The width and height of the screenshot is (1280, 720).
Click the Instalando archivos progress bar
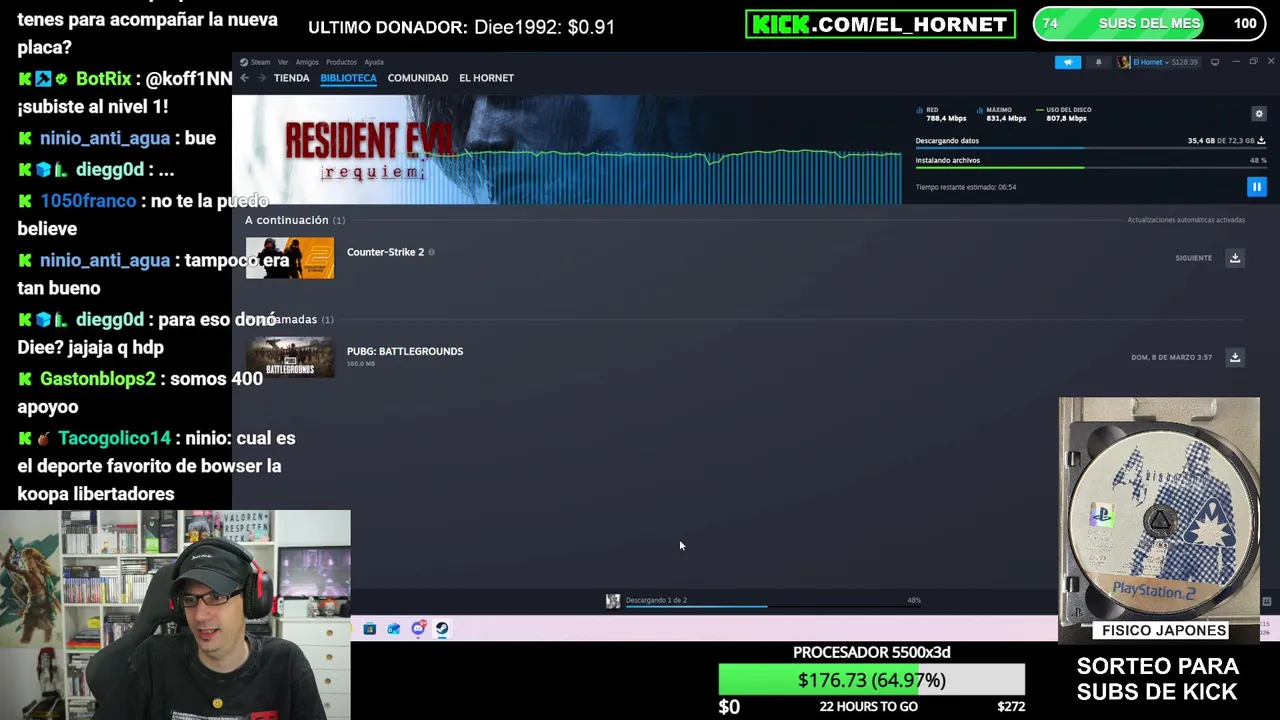pos(1091,167)
